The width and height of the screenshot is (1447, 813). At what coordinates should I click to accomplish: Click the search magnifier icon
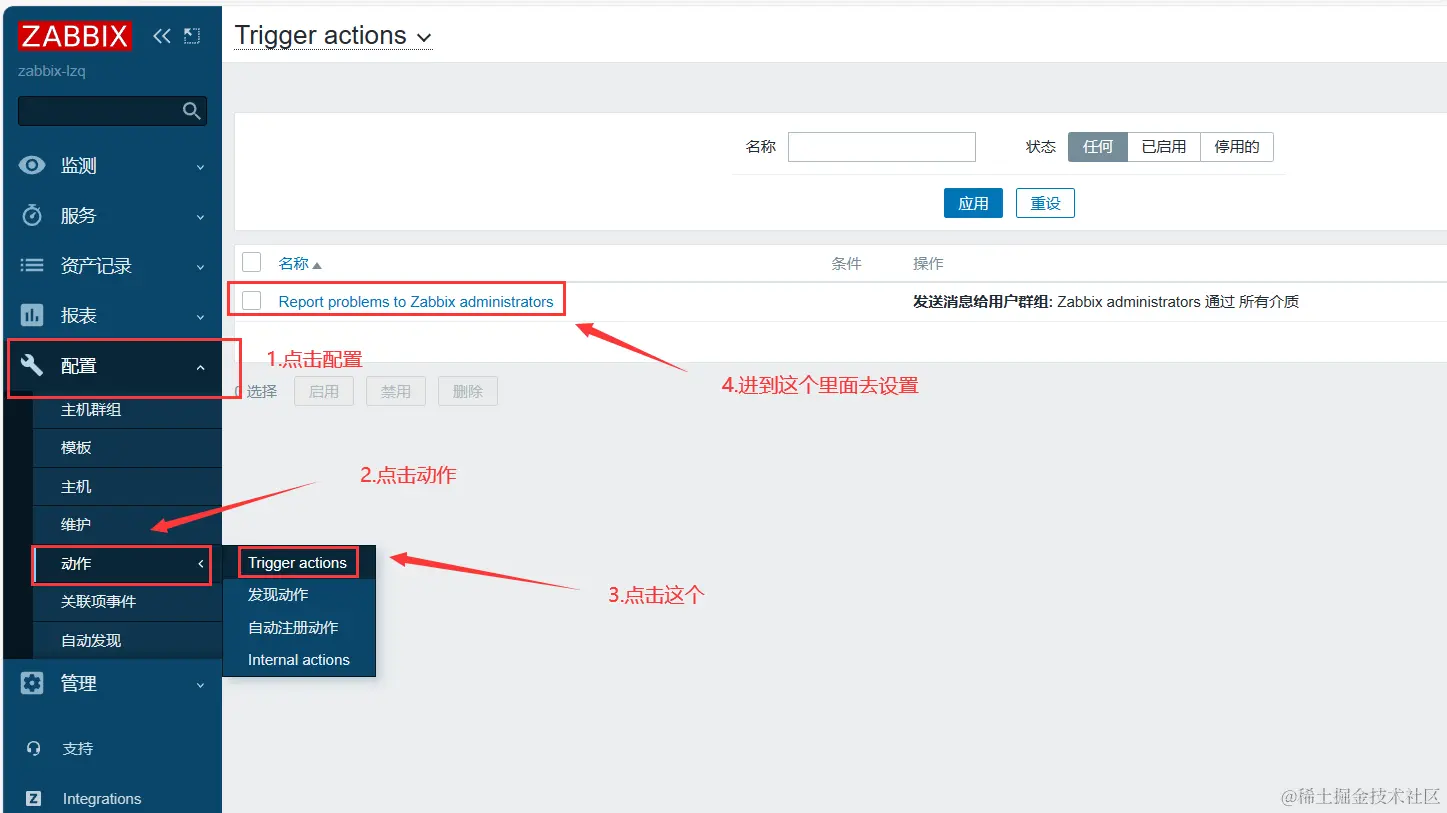(192, 111)
